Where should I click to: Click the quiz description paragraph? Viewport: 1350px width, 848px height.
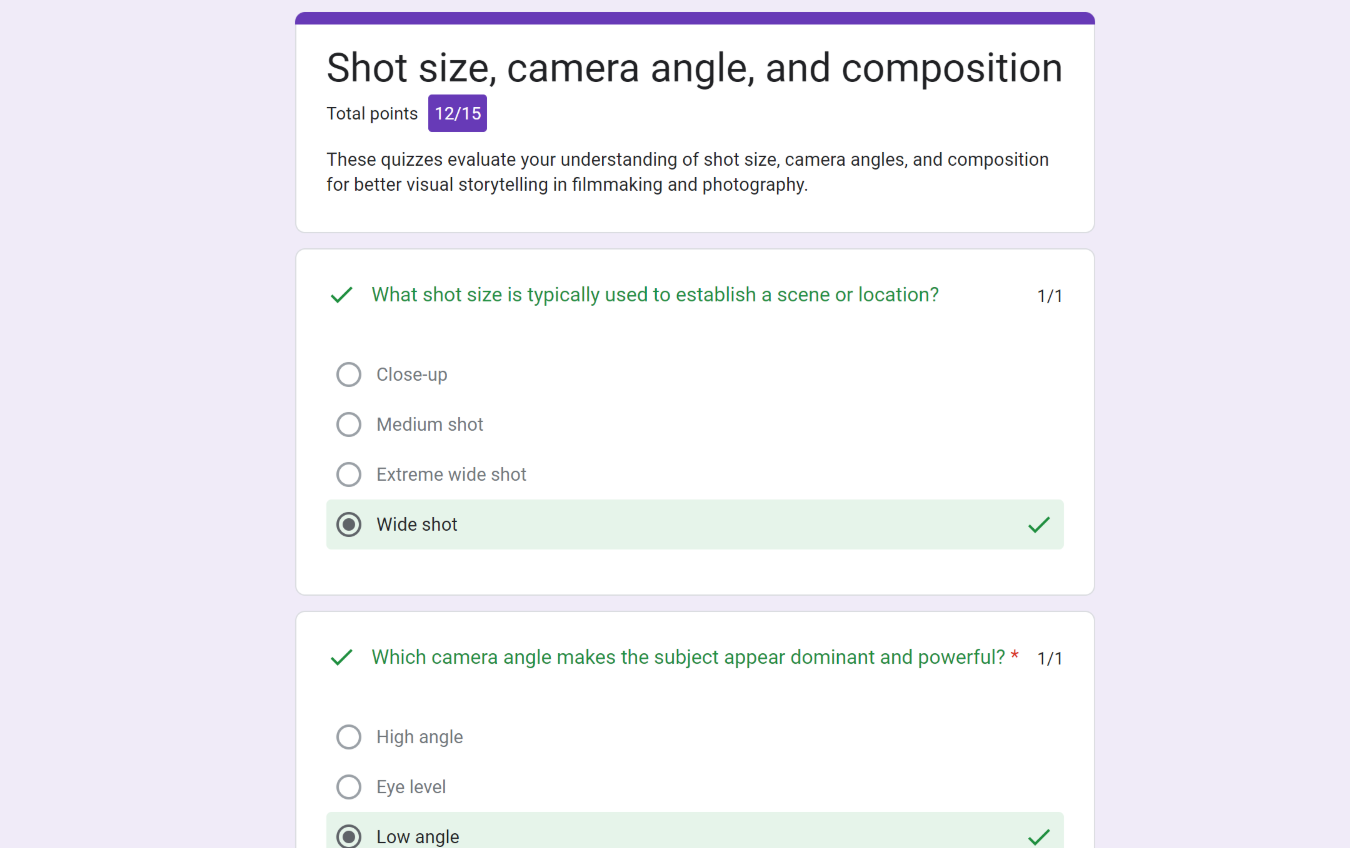coord(687,172)
